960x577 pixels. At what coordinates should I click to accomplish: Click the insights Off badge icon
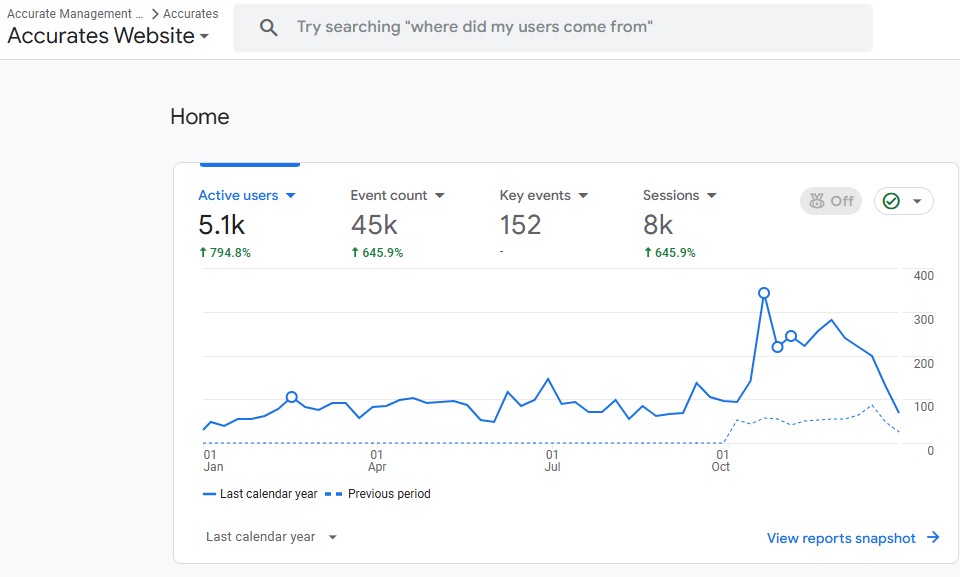817,201
